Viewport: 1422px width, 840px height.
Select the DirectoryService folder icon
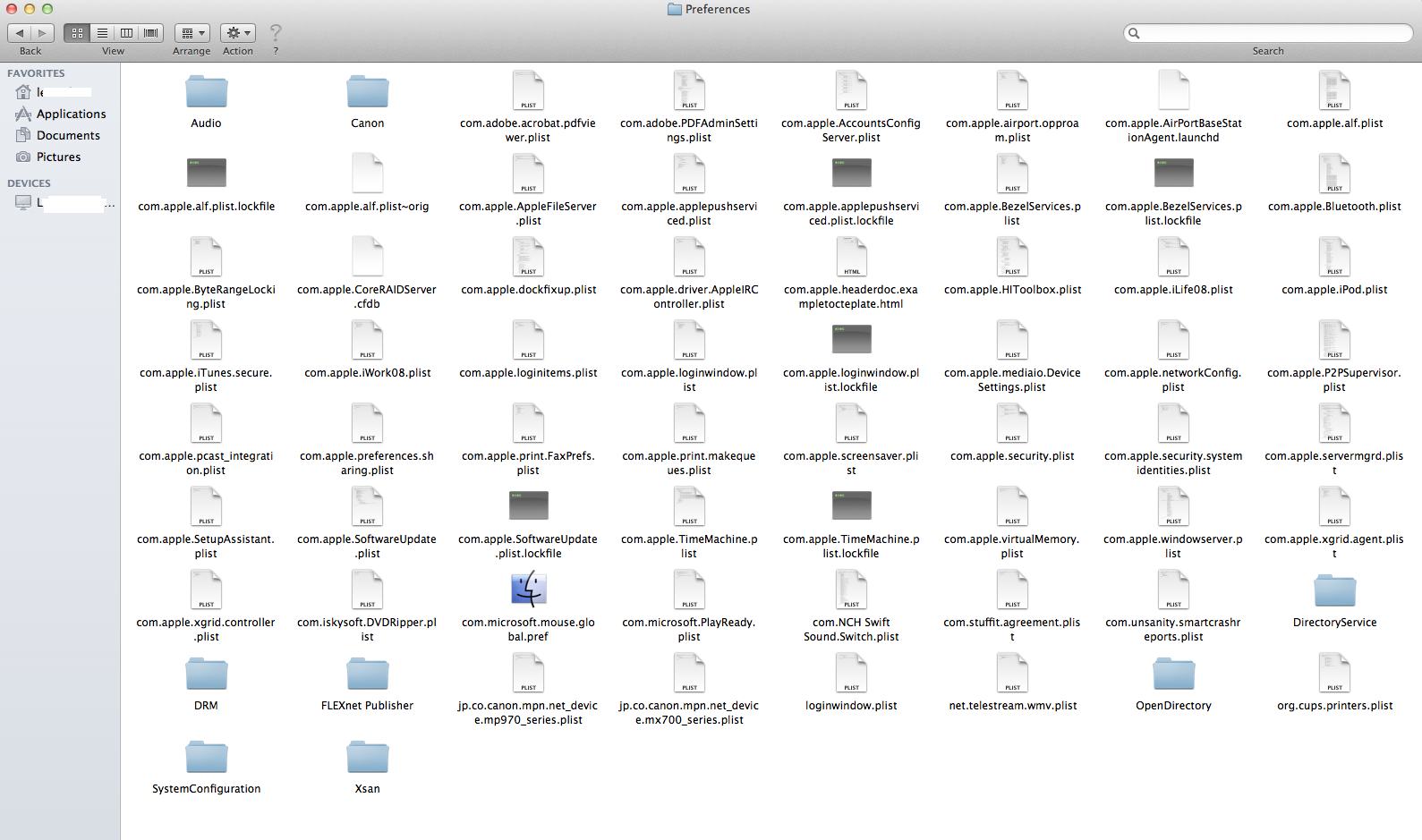tap(1334, 590)
